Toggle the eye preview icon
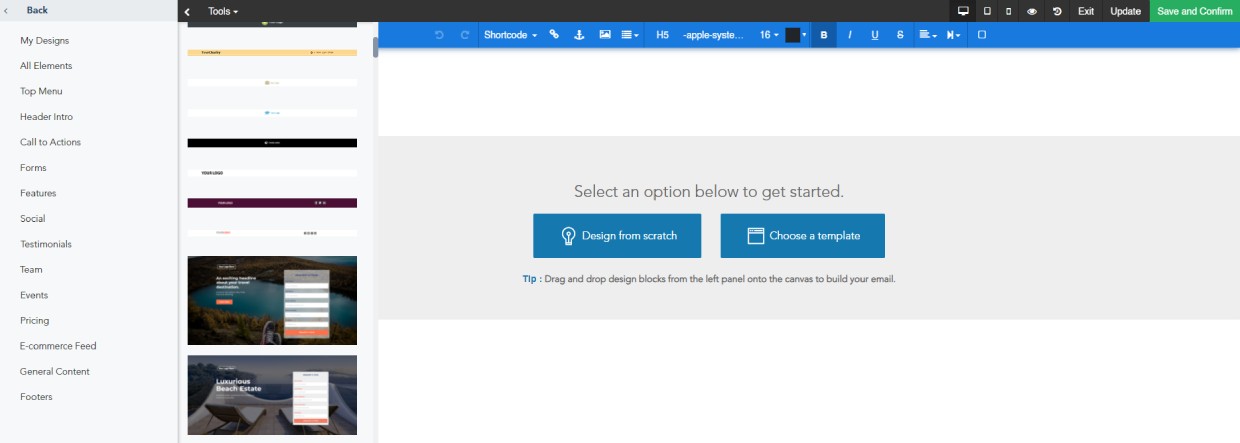The image size is (1240, 443). 1032,11
